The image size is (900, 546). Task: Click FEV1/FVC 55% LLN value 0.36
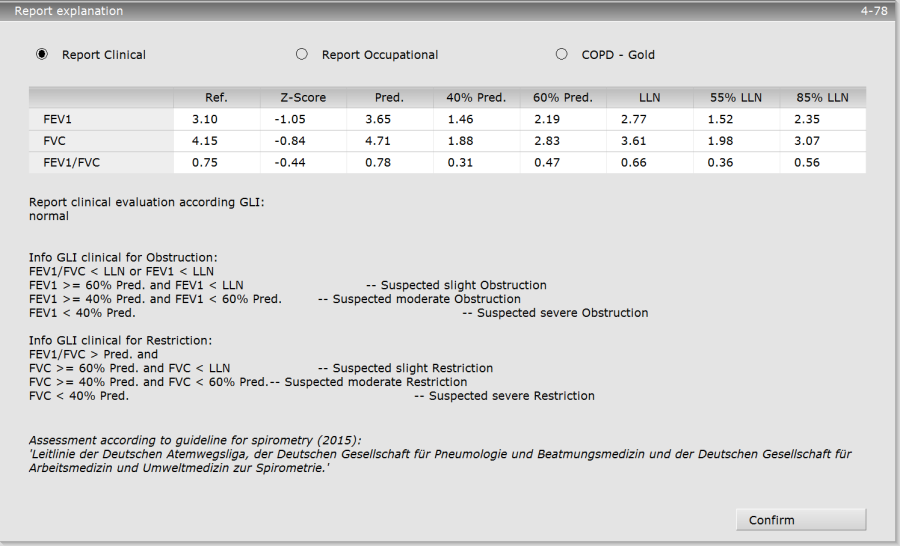click(720, 162)
